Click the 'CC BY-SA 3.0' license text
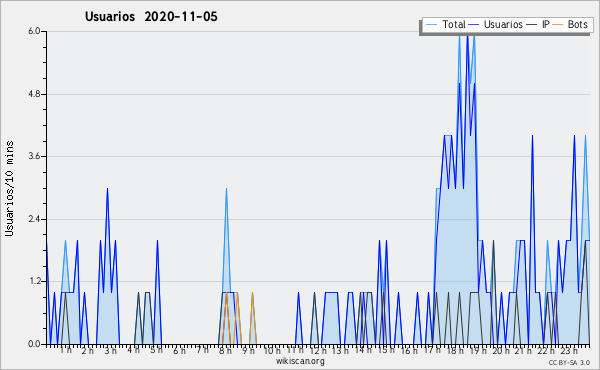The height and width of the screenshot is (370, 600). point(569,362)
